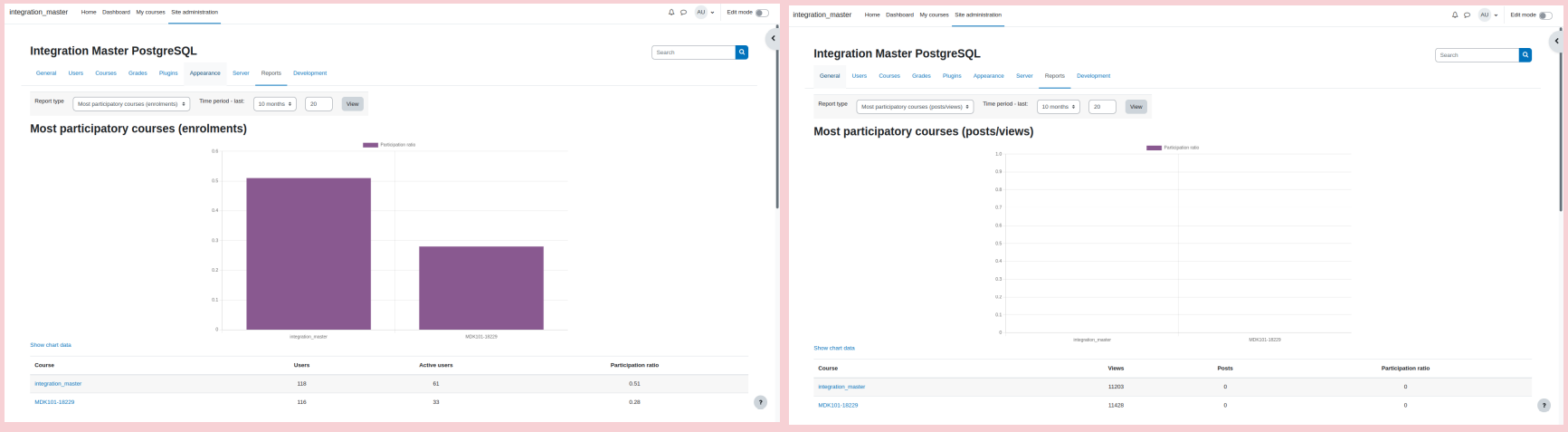Click the number field showing 20, left window
Viewport: 1568px width, 432px height.
click(x=318, y=104)
